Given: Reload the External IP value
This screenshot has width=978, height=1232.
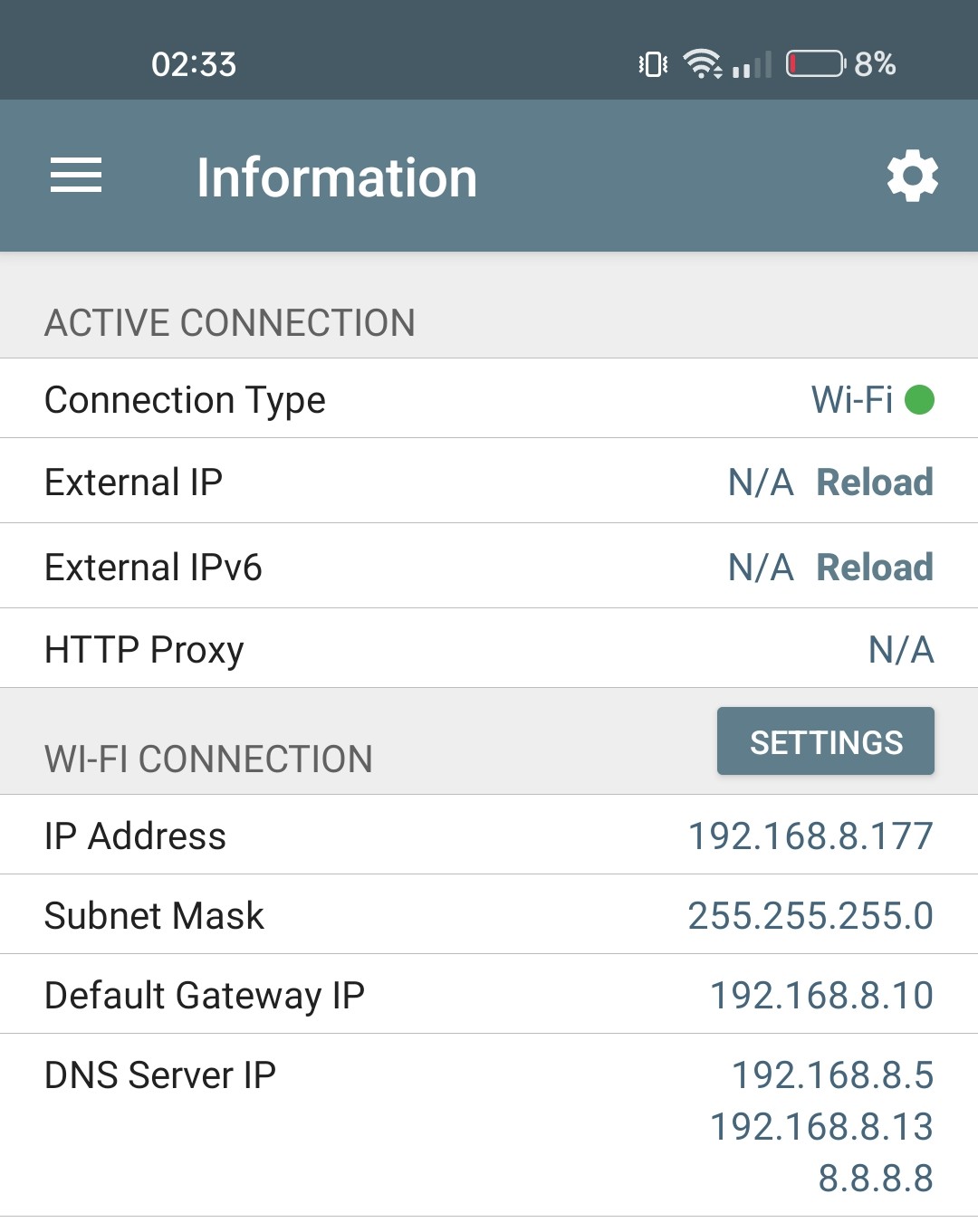Looking at the screenshot, I should coord(875,482).
